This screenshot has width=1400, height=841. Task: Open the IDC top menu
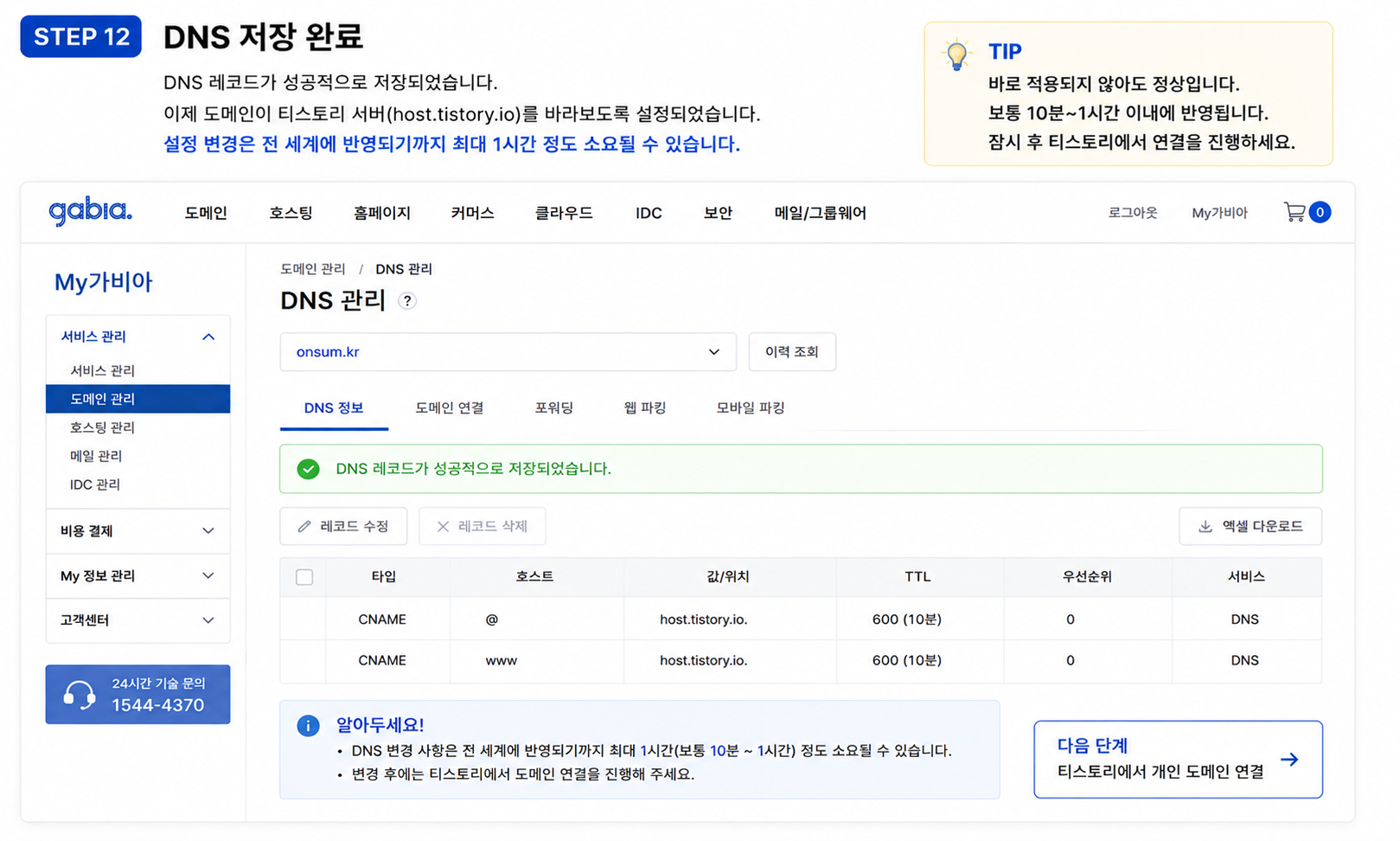coord(649,213)
